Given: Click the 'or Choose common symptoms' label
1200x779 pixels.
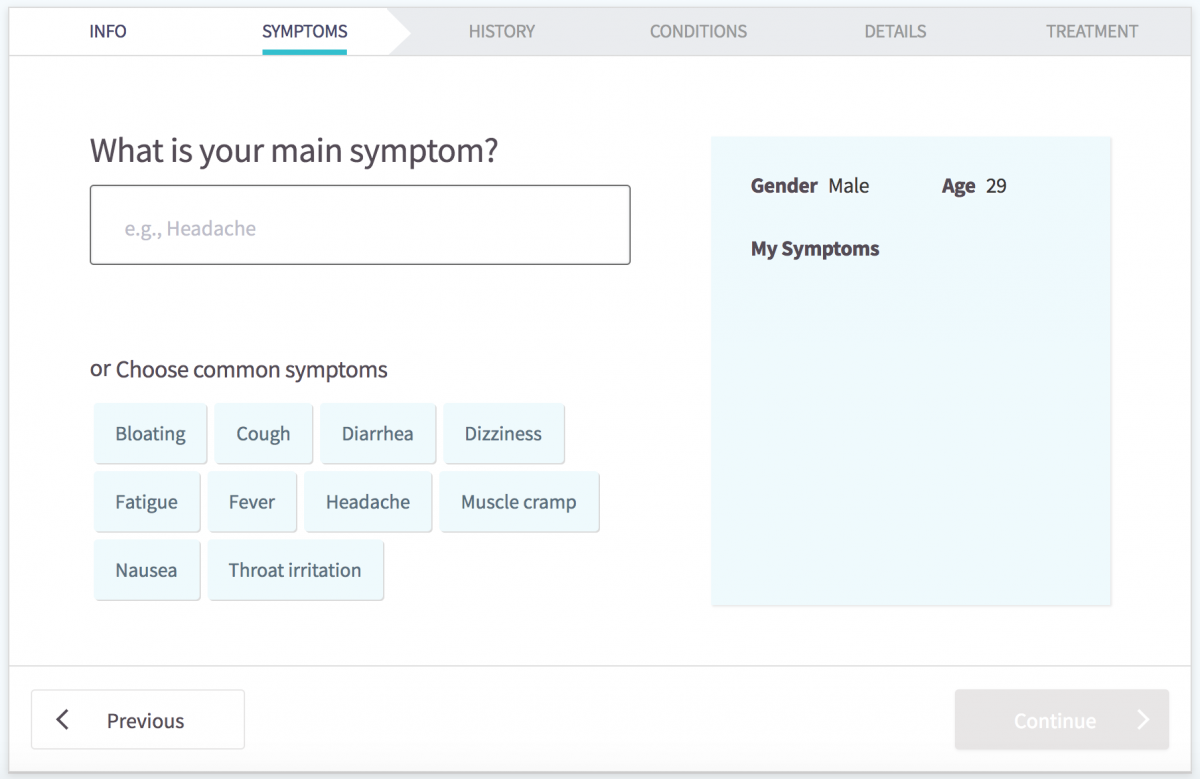Looking at the screenshot, I should point(239,370).
